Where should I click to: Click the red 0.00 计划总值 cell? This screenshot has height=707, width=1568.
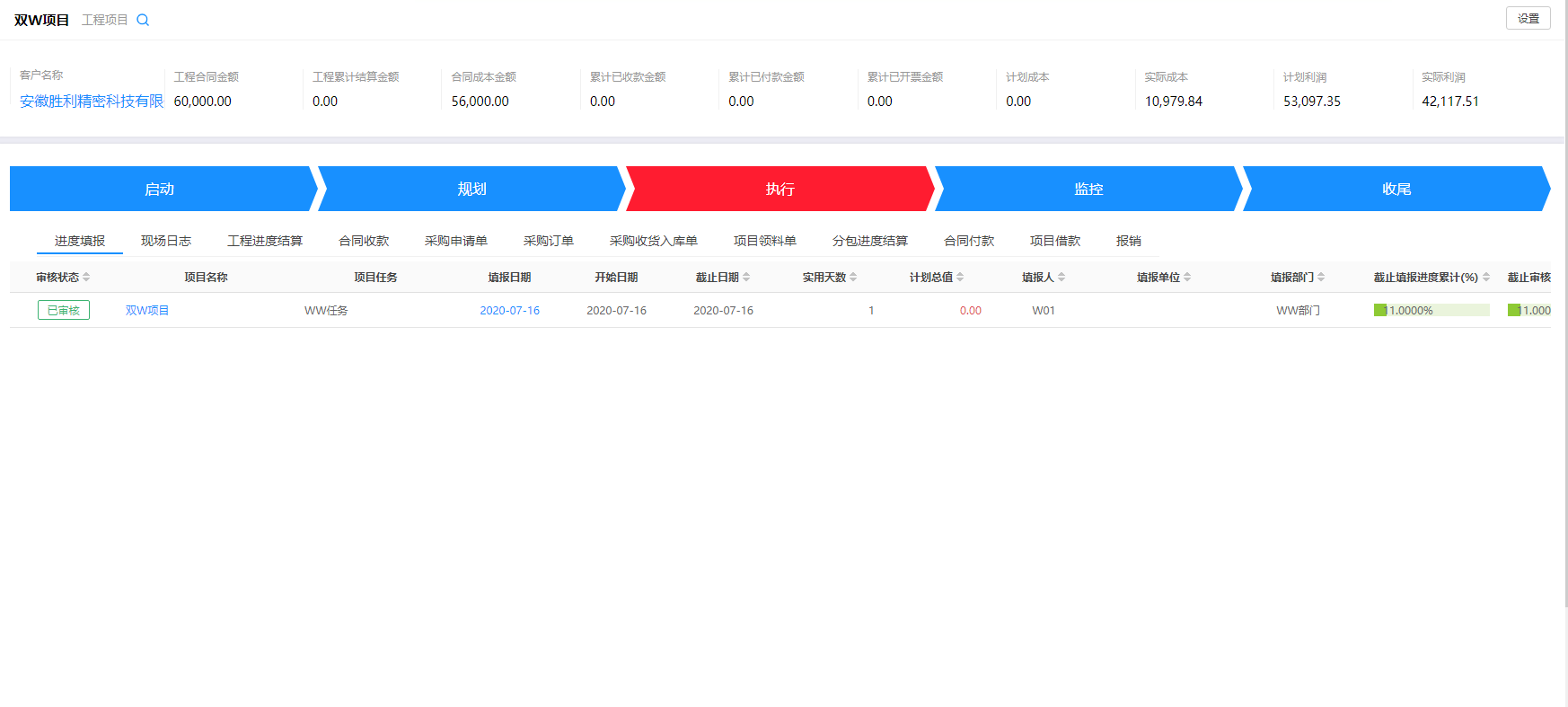coord(970,310)
